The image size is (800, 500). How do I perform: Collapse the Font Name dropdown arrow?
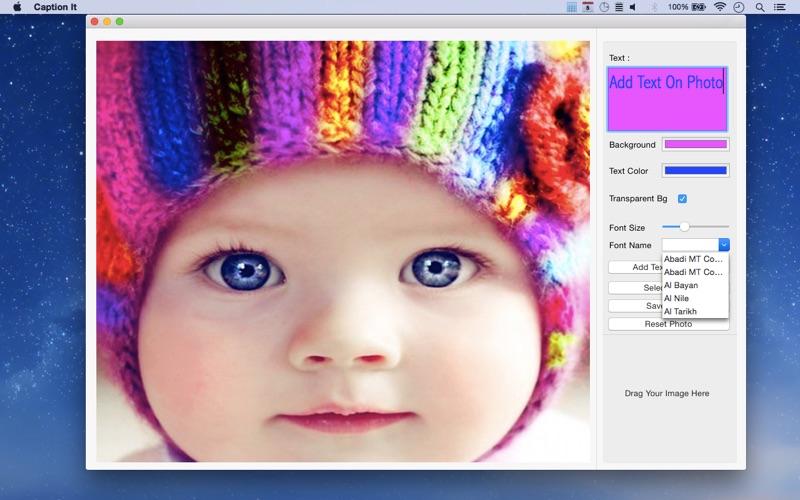(724, 245)
